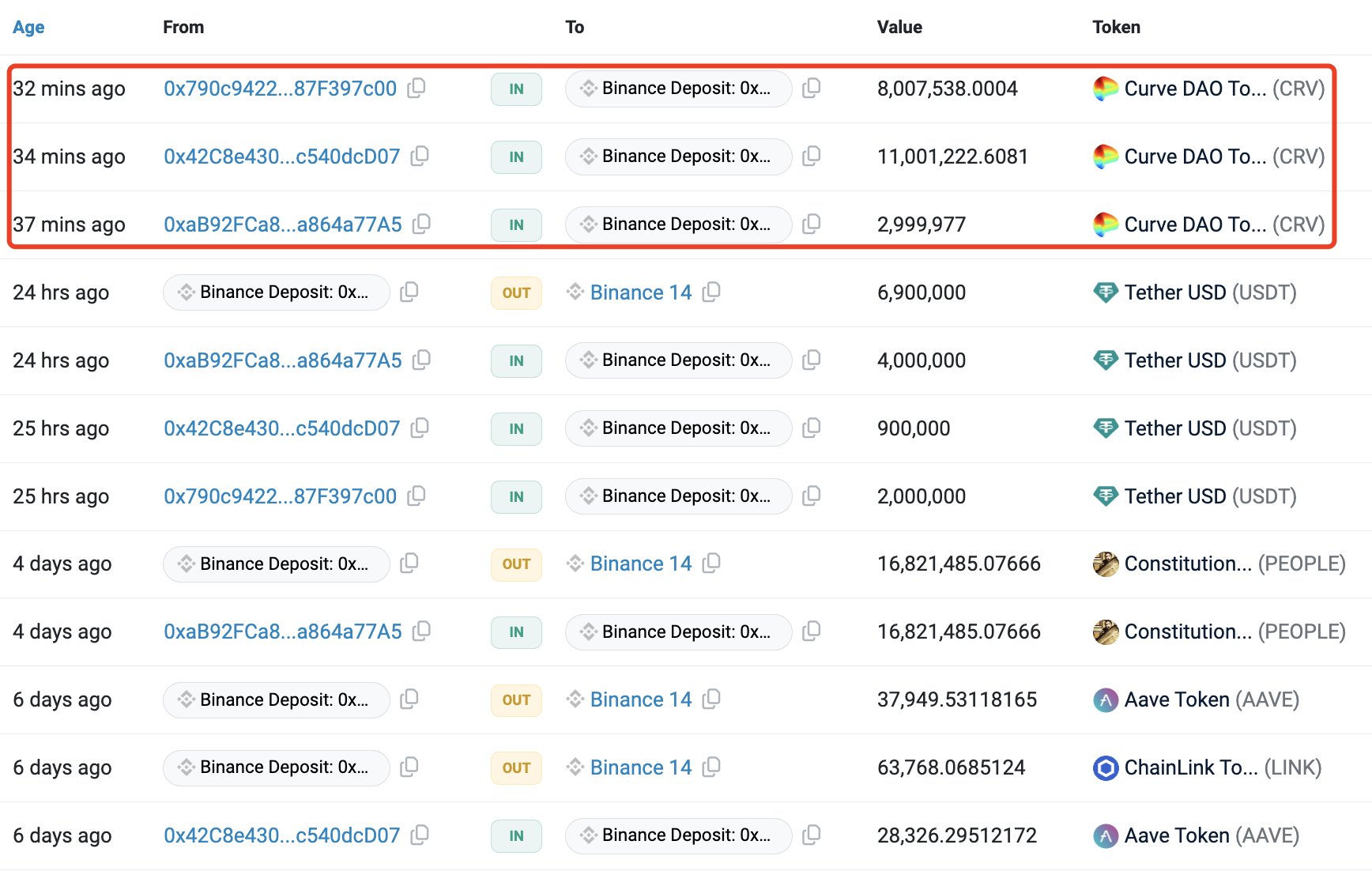Image resolution: width=1372 pixels, height=871 pixels.
Task: Open Curve DAO token in 8,007,538.0004 row
Action: [x=1209, y=89]
